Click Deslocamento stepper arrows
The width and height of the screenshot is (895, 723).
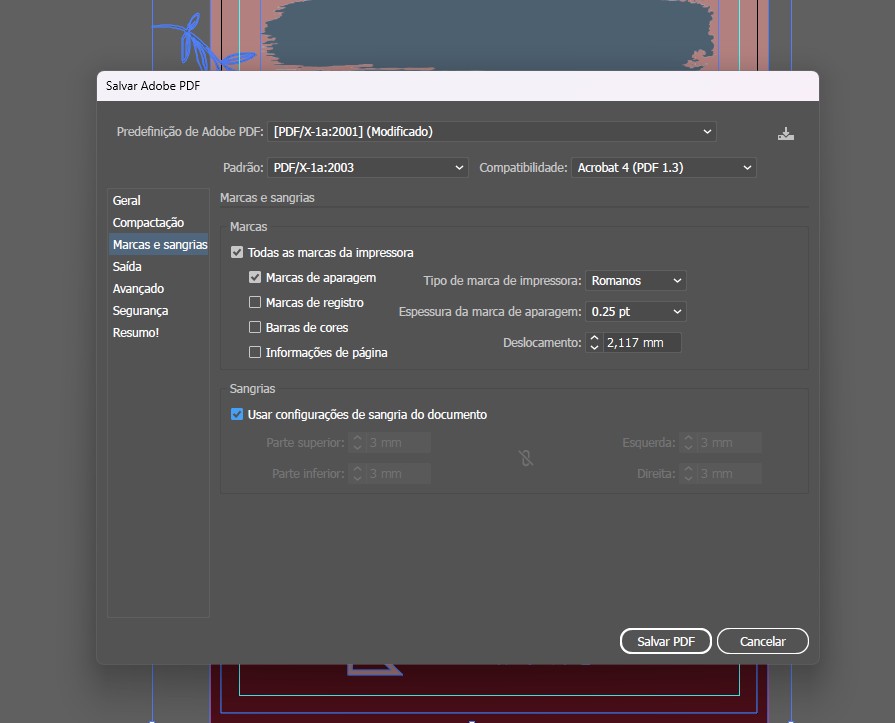594,342
